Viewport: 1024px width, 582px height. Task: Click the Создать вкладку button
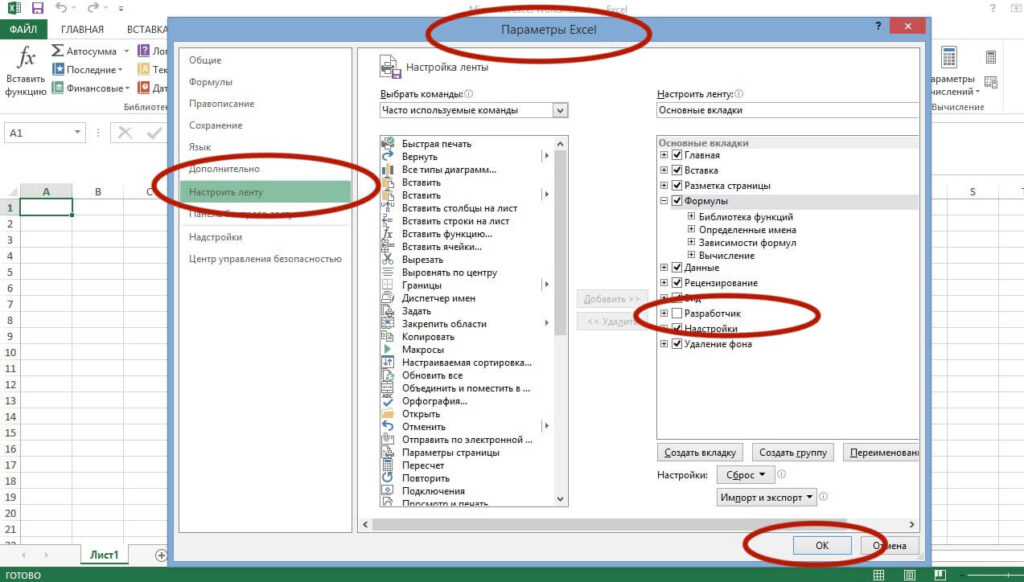[x=699, y=452]
